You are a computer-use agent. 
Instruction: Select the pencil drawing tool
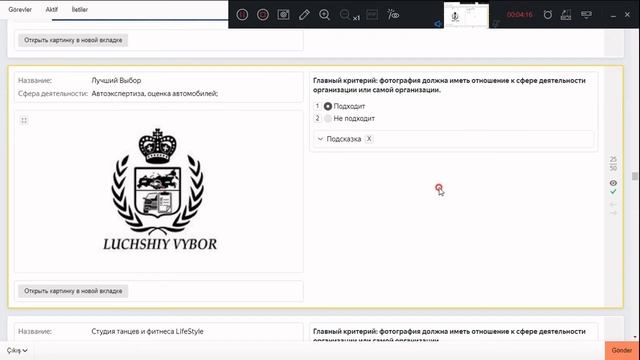point(304,15)
